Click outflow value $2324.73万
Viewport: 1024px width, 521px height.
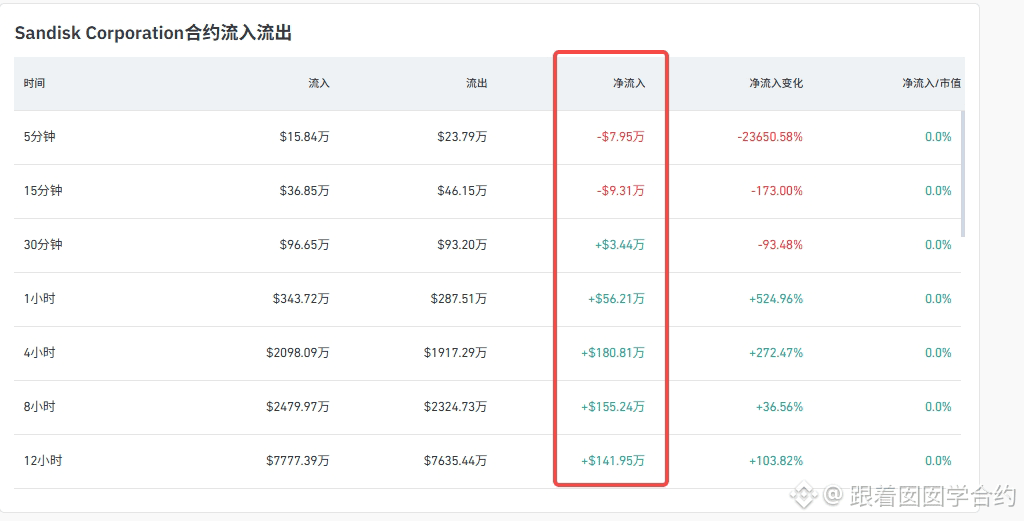point(455,407)
